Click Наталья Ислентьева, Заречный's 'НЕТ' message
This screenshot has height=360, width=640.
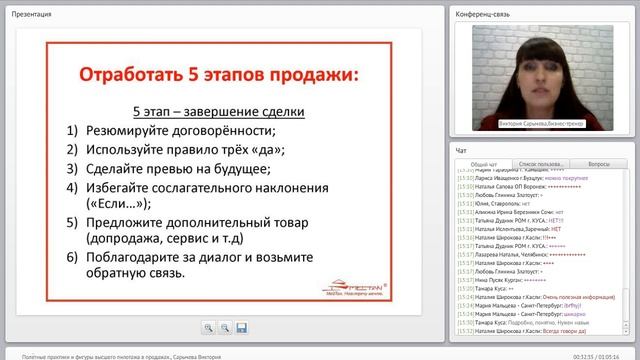(509, 229)
